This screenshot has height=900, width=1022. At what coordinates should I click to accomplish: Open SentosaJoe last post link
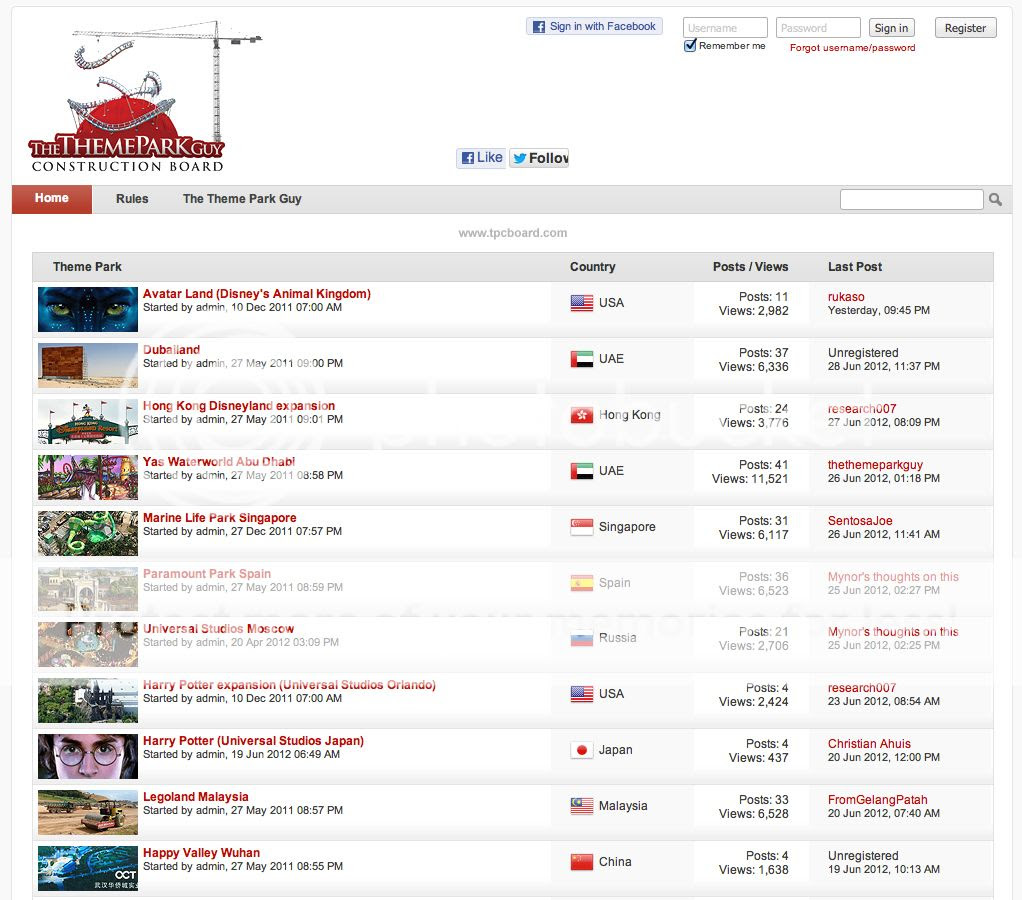pyautogui.click(x=860, y=521)
